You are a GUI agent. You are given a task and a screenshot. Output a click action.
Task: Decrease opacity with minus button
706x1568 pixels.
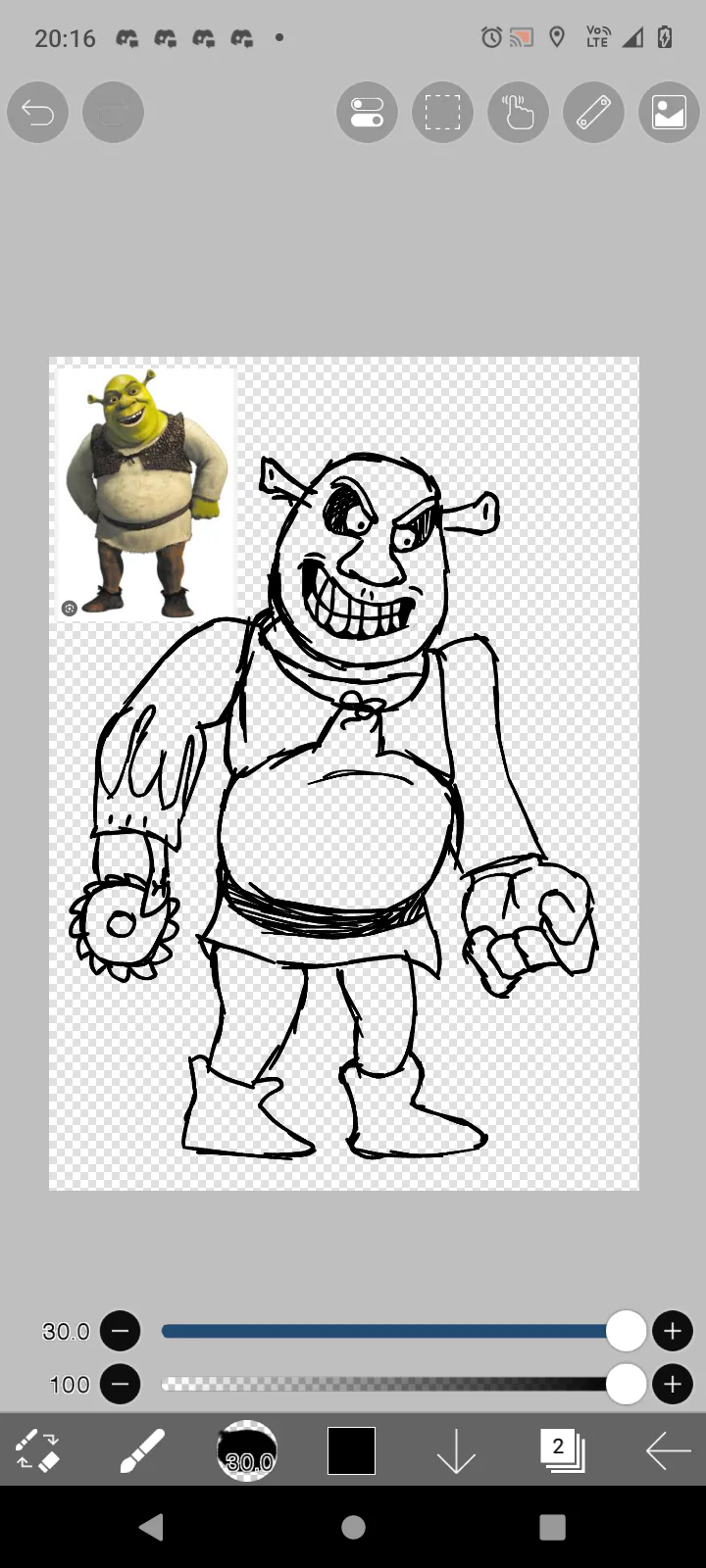121,1384
